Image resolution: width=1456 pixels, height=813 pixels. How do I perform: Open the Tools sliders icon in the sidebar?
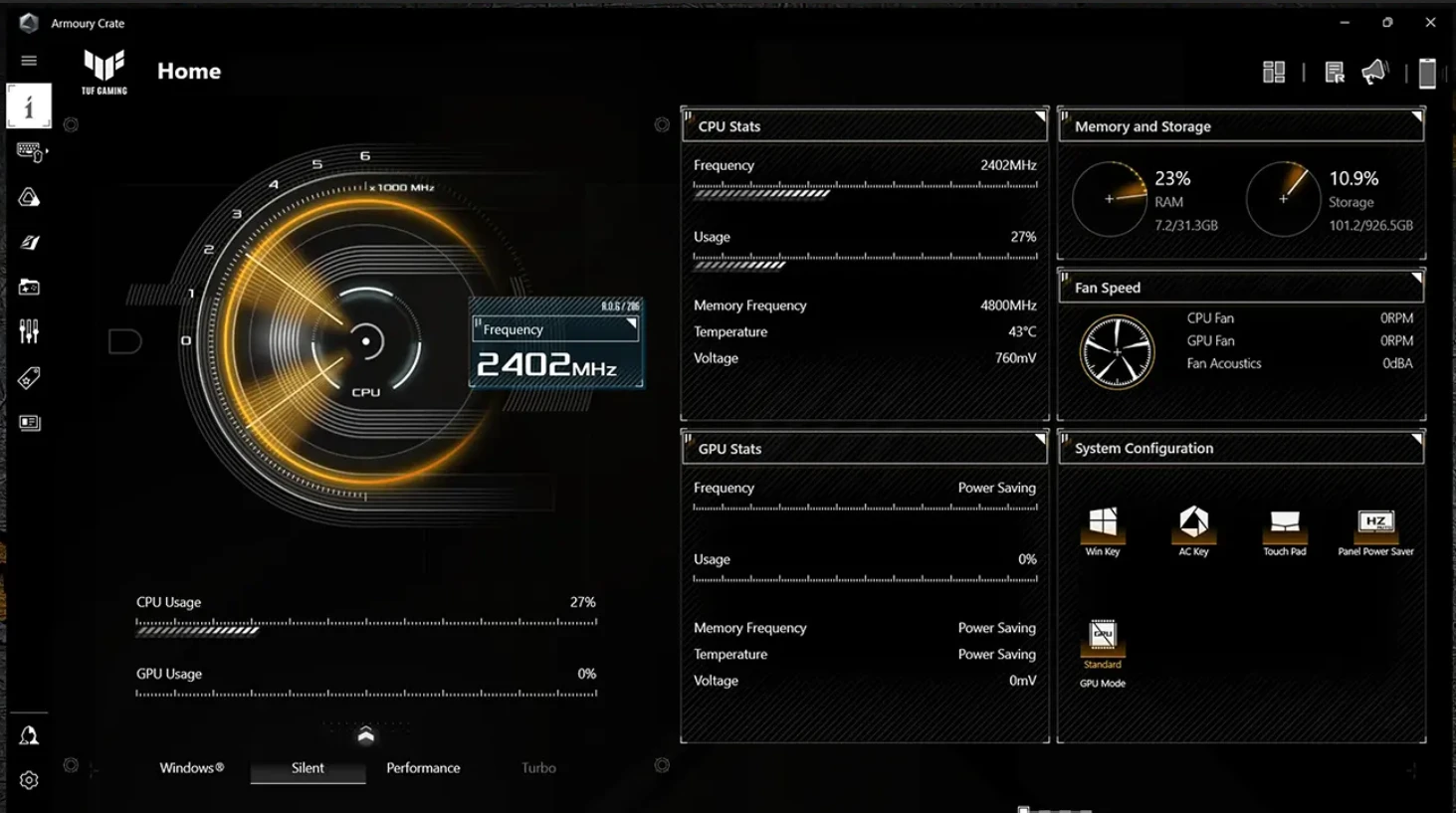29,331
